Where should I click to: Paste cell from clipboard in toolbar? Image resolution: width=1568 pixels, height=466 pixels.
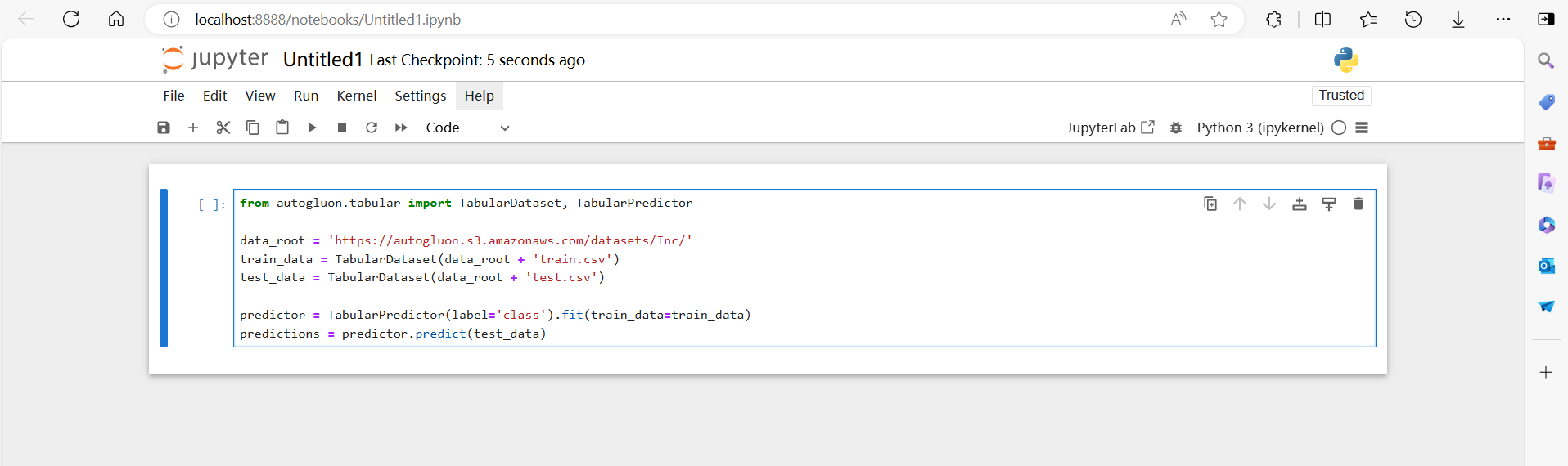point(282,128)
